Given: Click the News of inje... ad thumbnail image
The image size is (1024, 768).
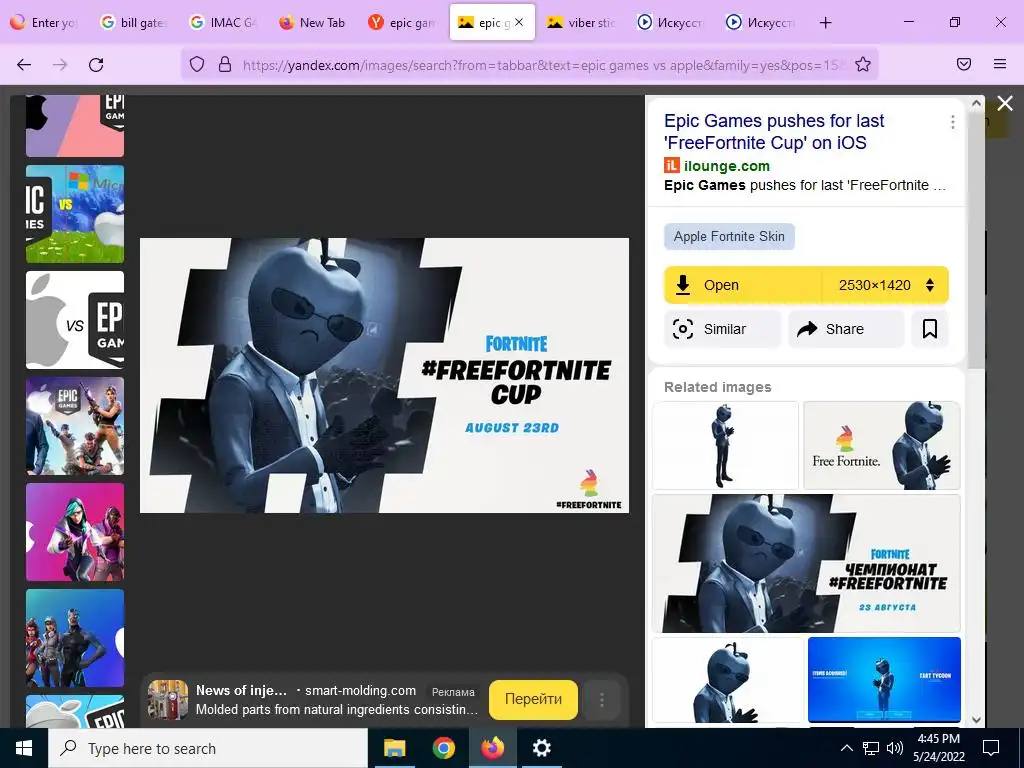Looking at the screenshot, I should click(168, 699).
